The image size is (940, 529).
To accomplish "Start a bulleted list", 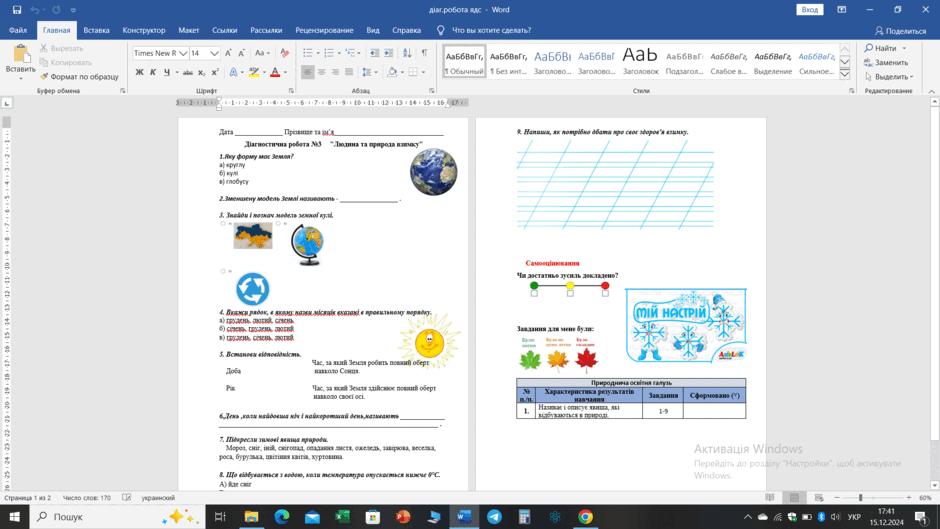I will point(308,53).
